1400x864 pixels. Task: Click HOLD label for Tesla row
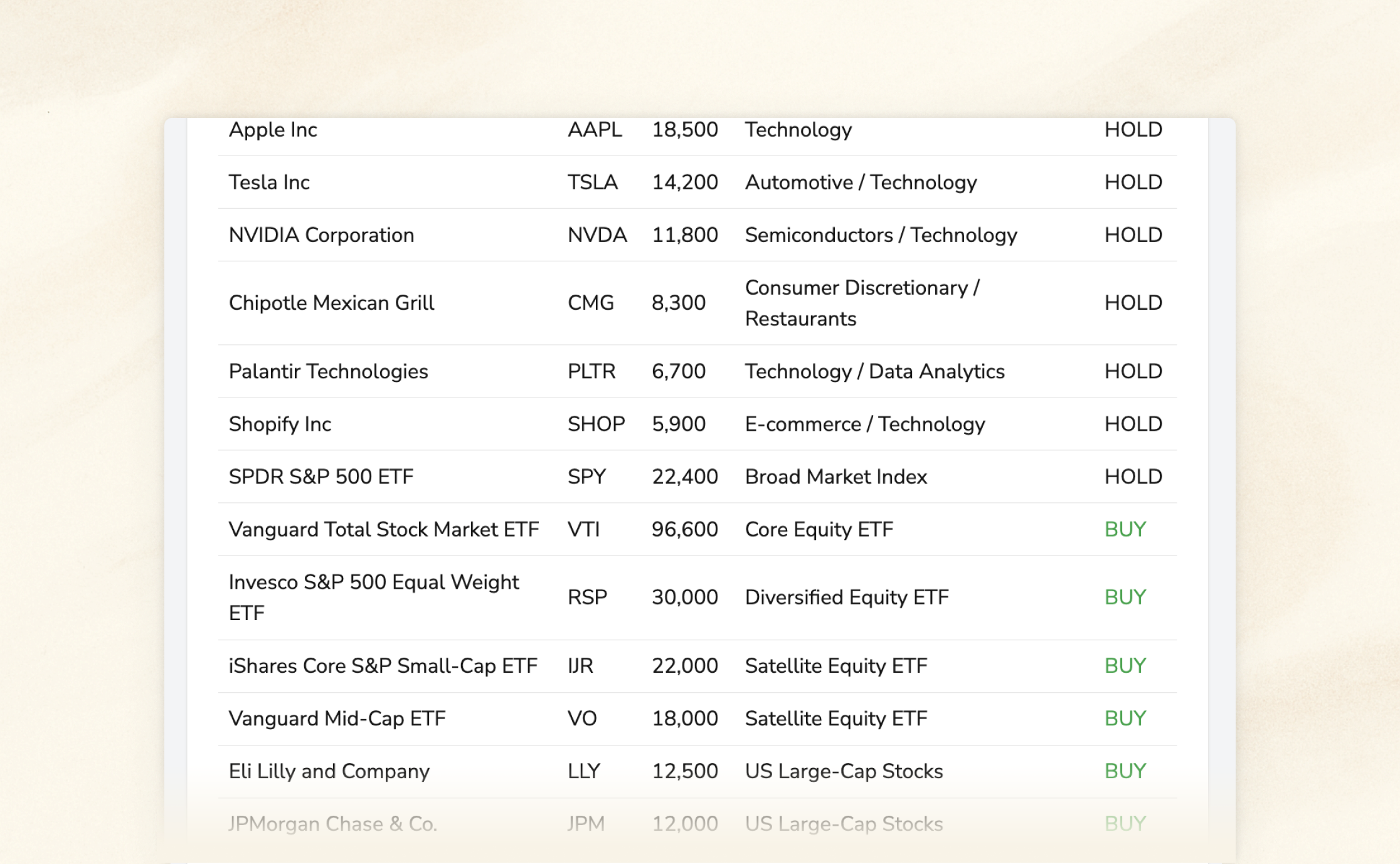[x=1133, y=182]
